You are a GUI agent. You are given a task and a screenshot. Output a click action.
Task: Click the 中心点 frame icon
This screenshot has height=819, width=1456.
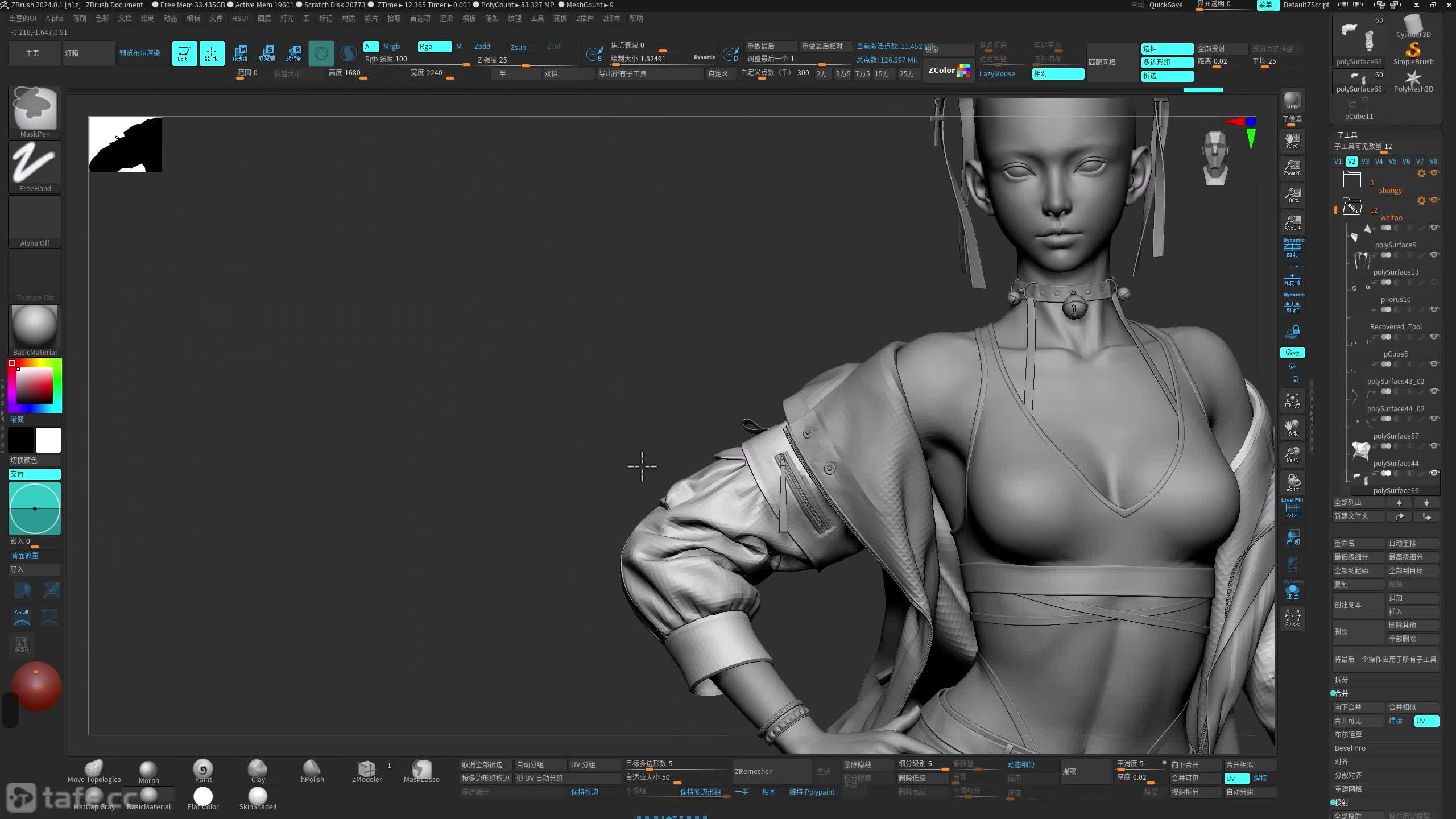pos(1292,400)
